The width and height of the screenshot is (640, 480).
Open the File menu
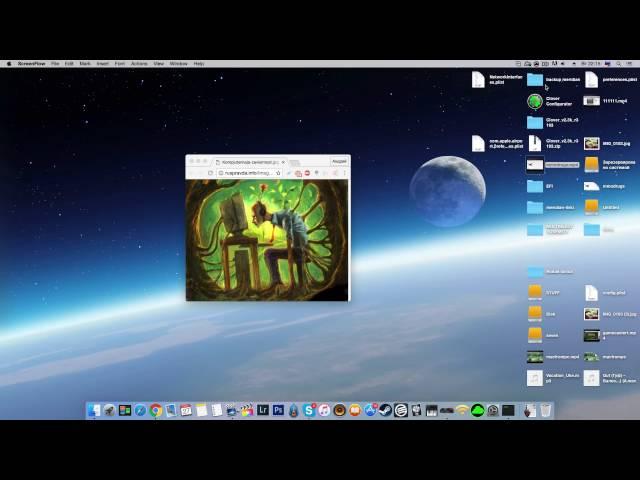pyautogui.click(x=55, y=64)
